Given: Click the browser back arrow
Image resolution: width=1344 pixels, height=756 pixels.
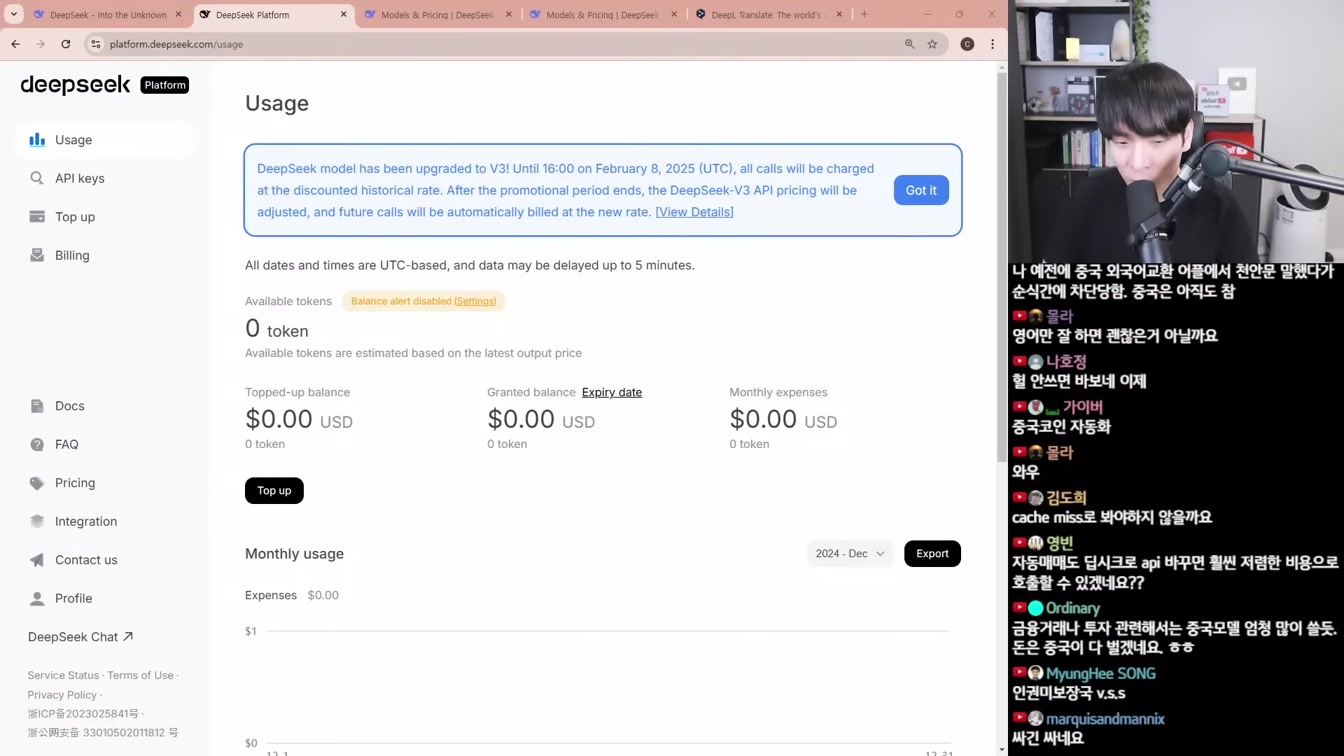Looking at the screenshot, I should tap(16, 44).
